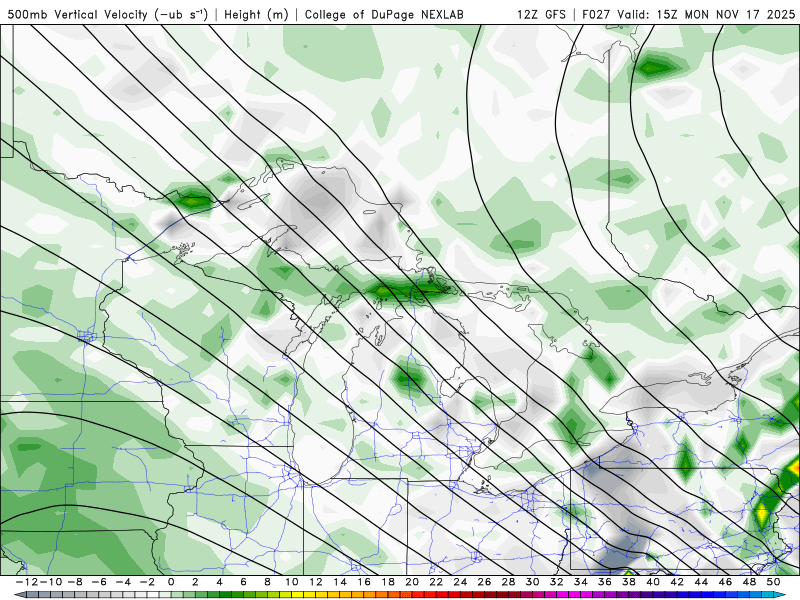Click the '30' color scale label

point(532,582)
